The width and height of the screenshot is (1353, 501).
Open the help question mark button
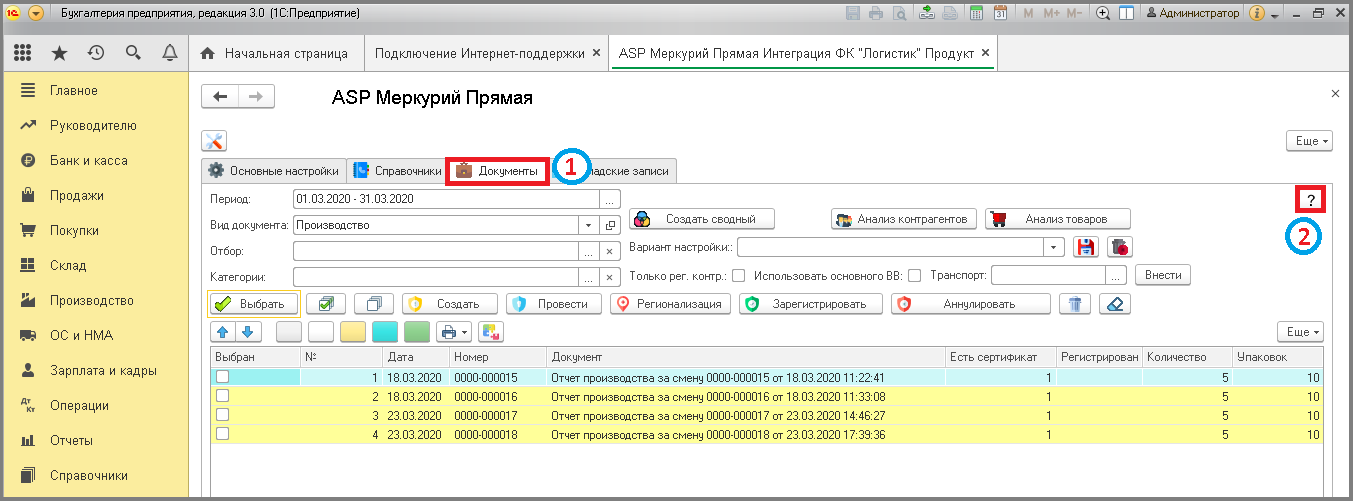pyautogui.click(x=1311, y=200)
